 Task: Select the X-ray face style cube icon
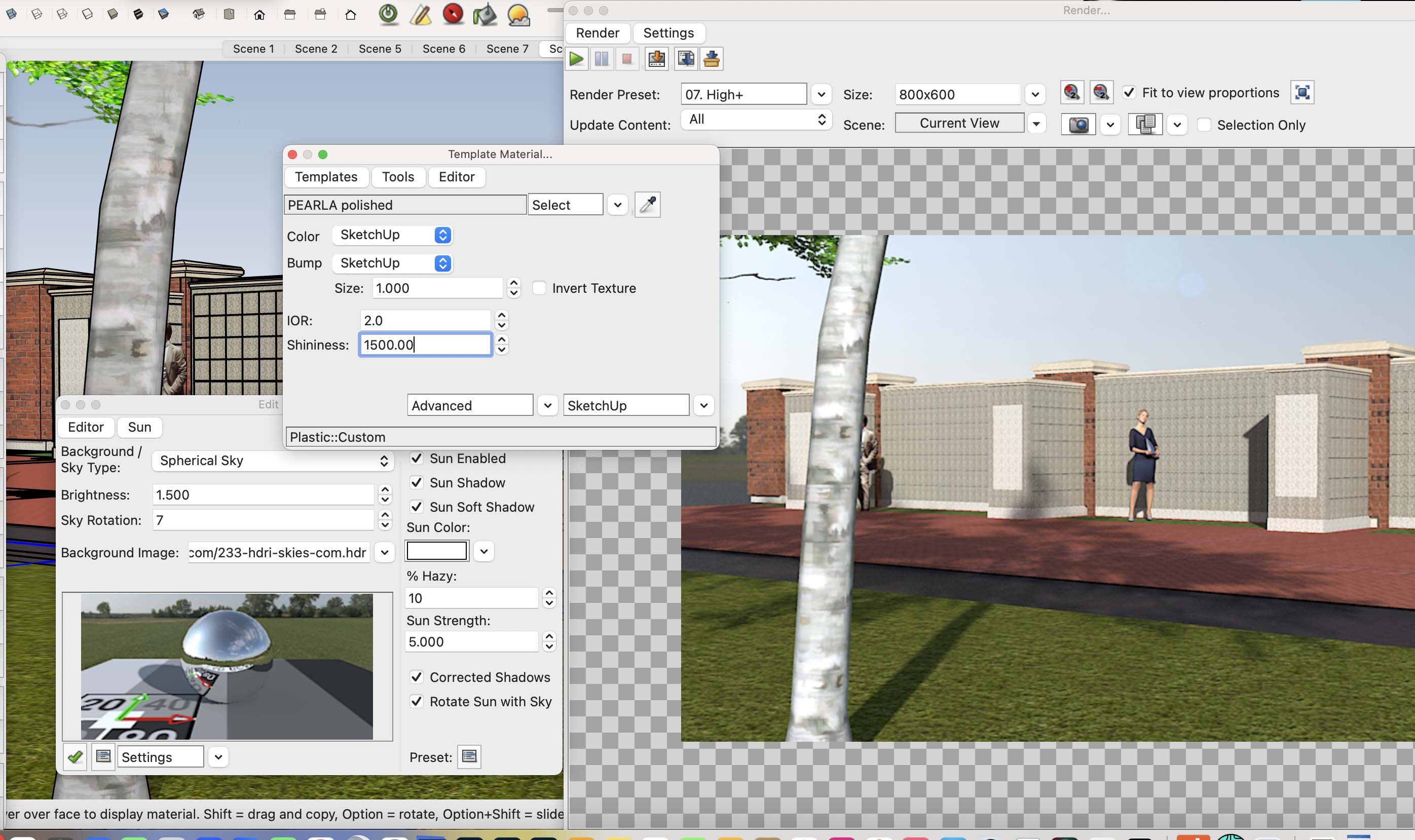11,14
